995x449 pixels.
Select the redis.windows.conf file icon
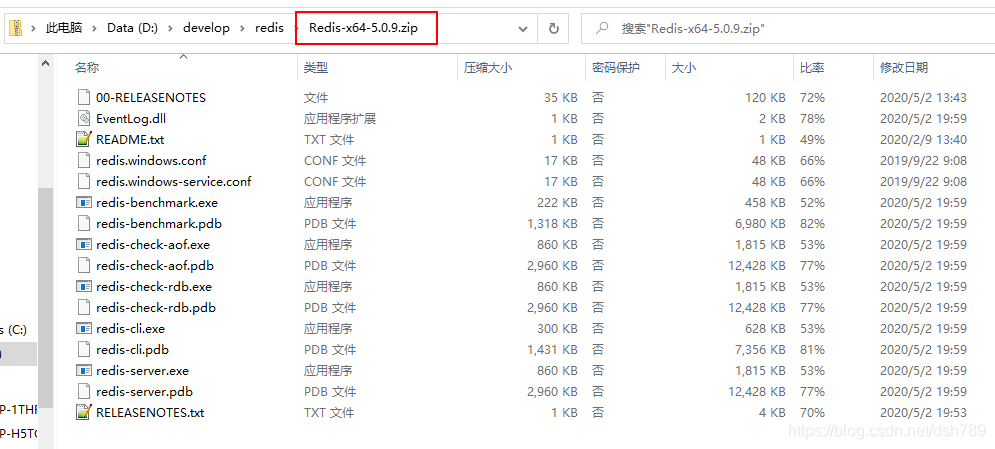[84, 160]
